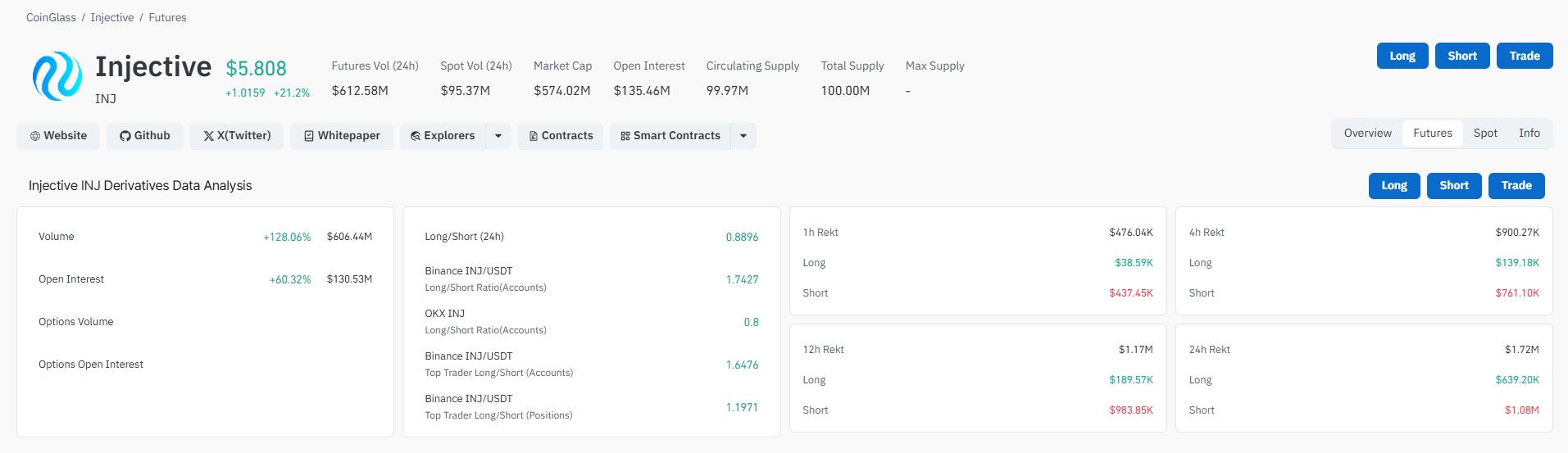The image size is (1568, 453).
Task: Click the grid icon on Smart Contracts button
Action: (625, 136)
